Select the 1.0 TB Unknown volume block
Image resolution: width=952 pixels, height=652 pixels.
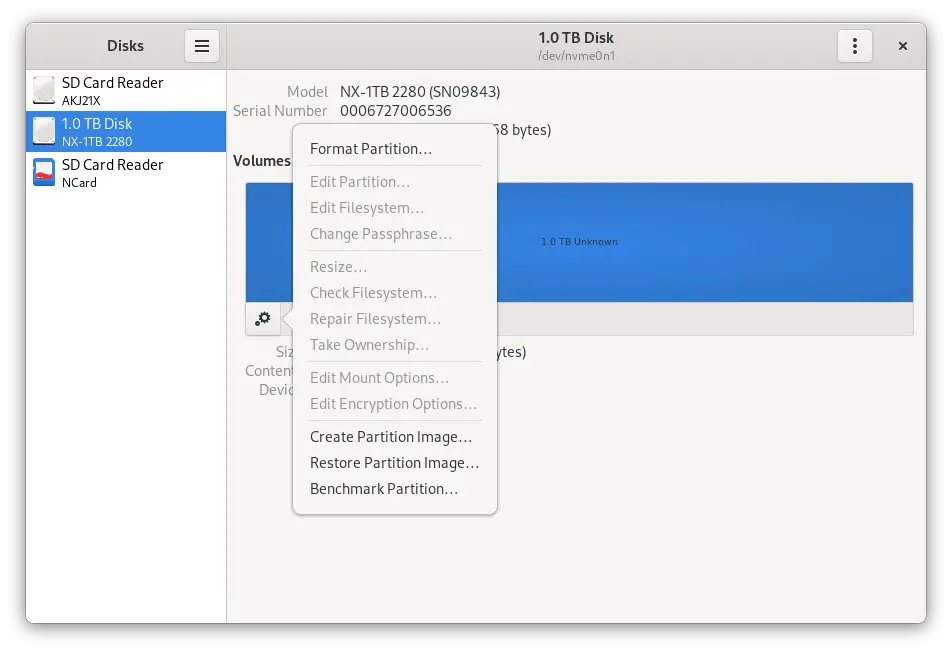click(704, 242)
